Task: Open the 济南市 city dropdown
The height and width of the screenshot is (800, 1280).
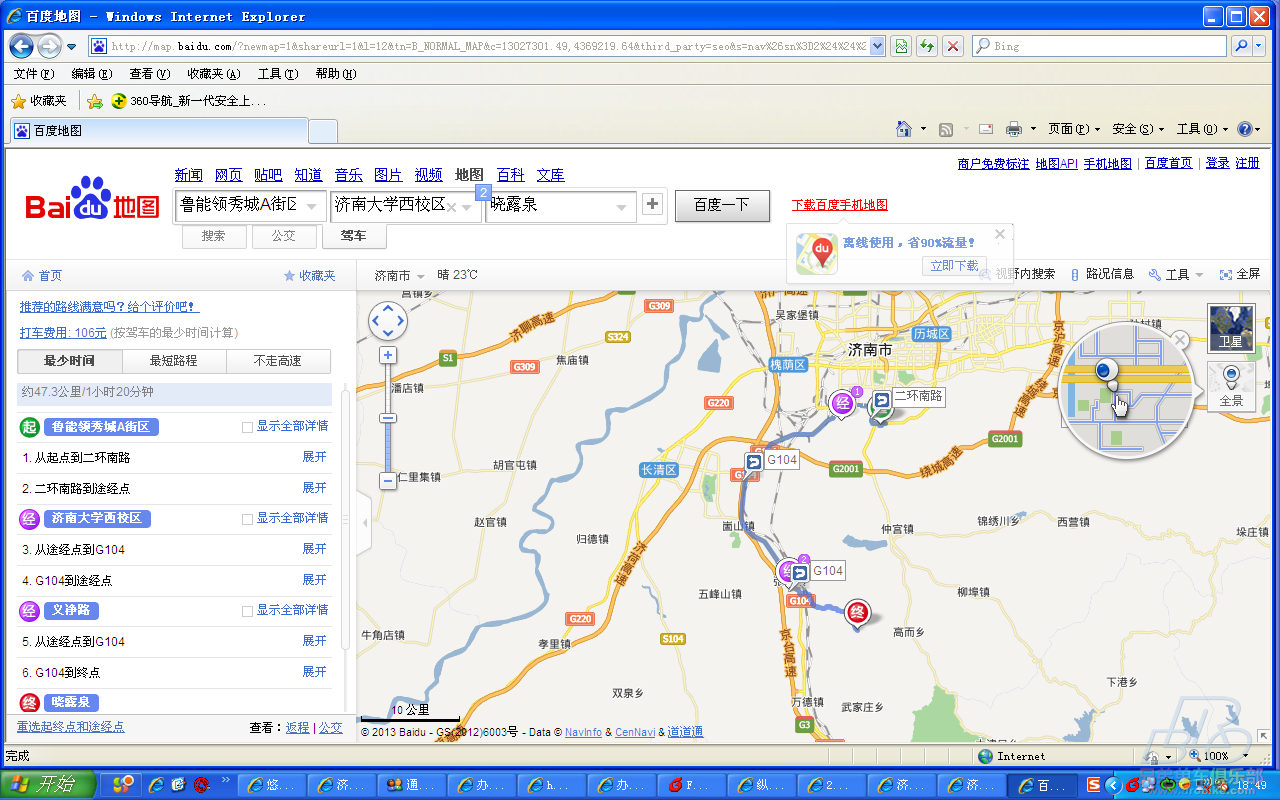Action: 399,275
